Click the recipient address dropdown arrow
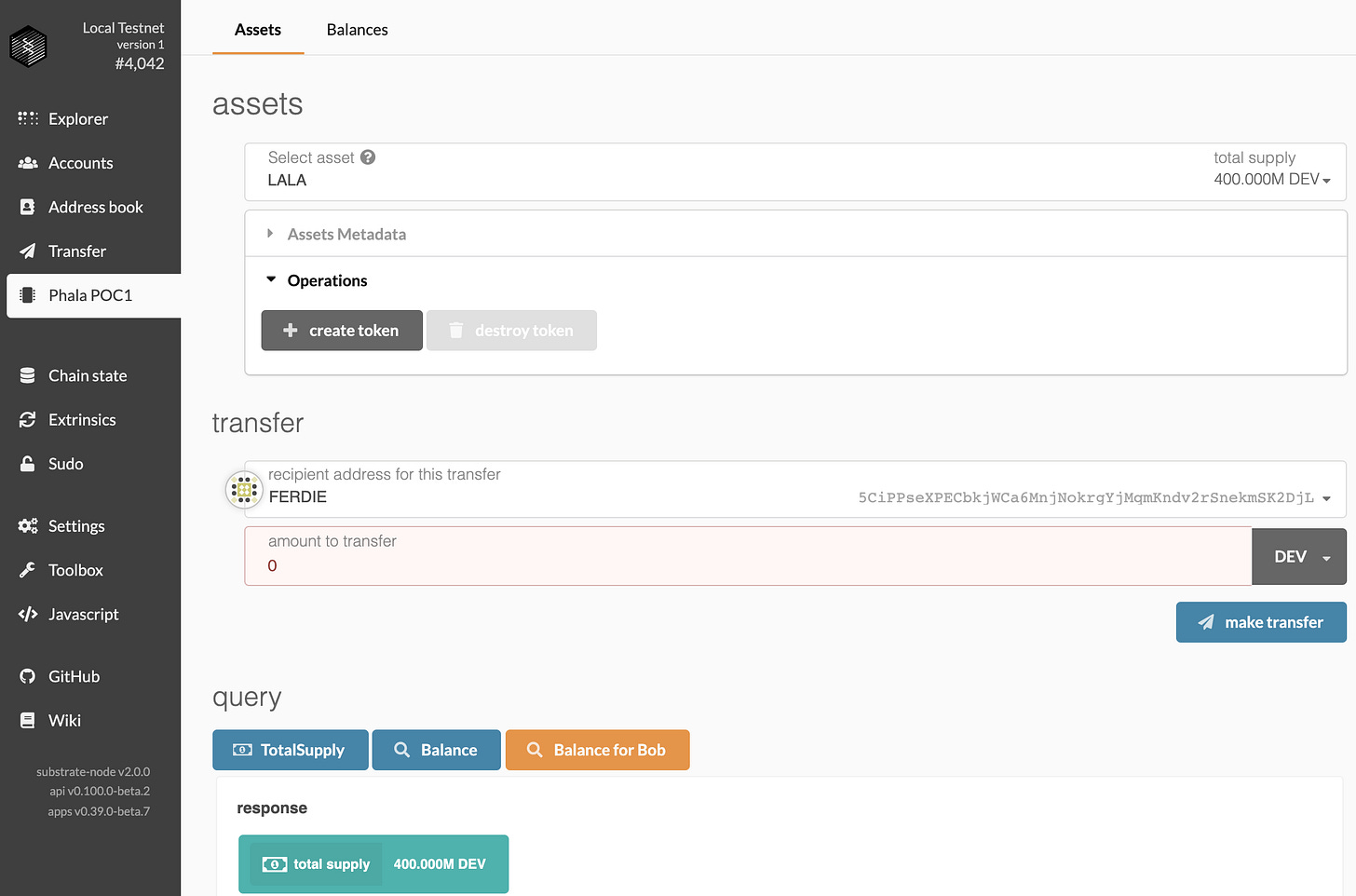The image size is (1356, 896). [x=1326, y=498]
